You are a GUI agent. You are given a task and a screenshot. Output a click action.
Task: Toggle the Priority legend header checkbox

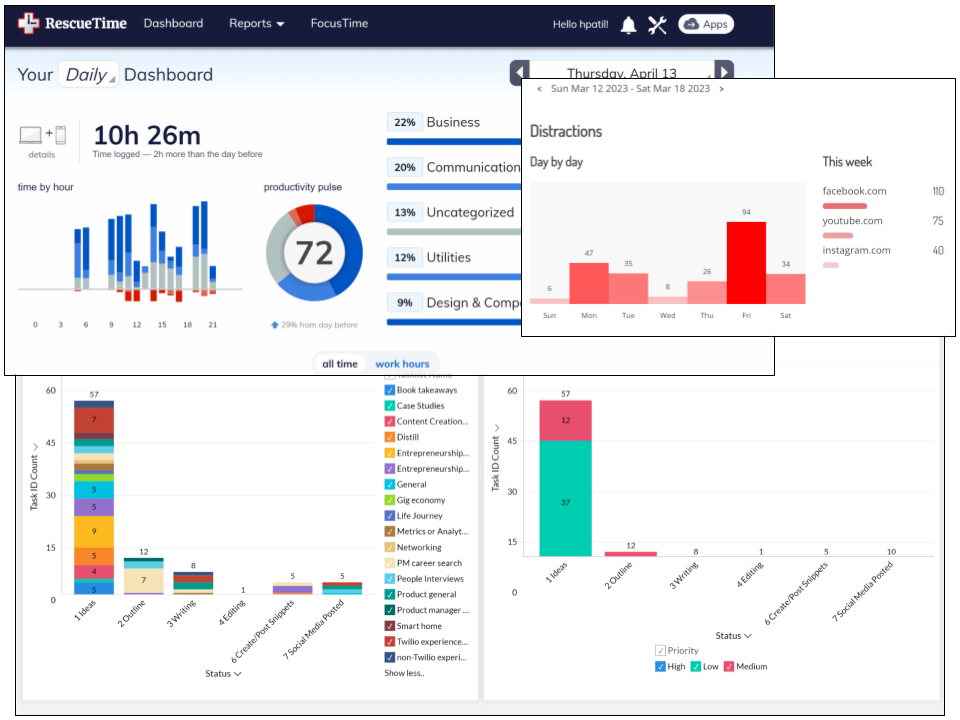click(x=660, y=651)
